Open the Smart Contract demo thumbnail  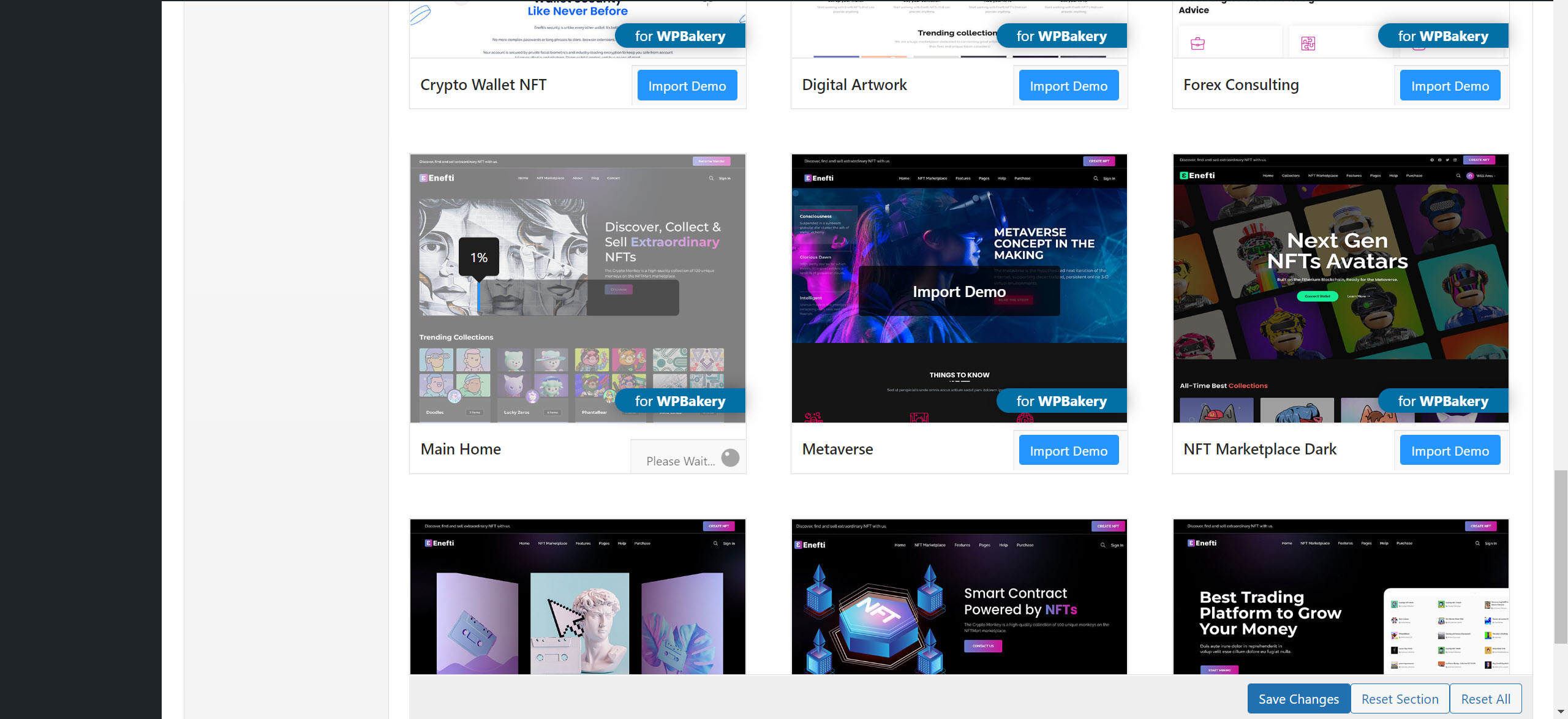[x=959, y=597]
